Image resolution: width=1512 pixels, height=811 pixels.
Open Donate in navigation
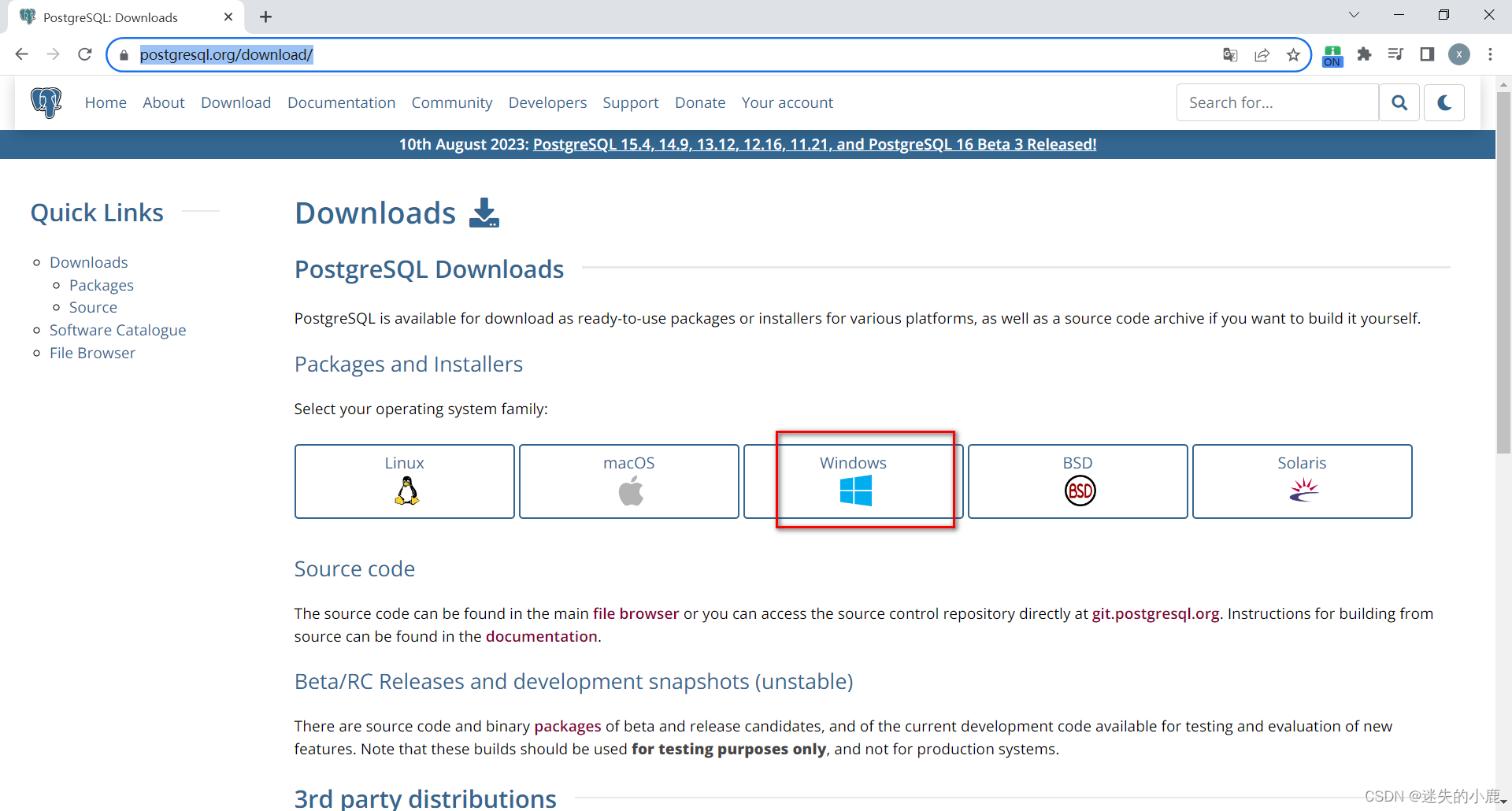(x=700, y=102)
